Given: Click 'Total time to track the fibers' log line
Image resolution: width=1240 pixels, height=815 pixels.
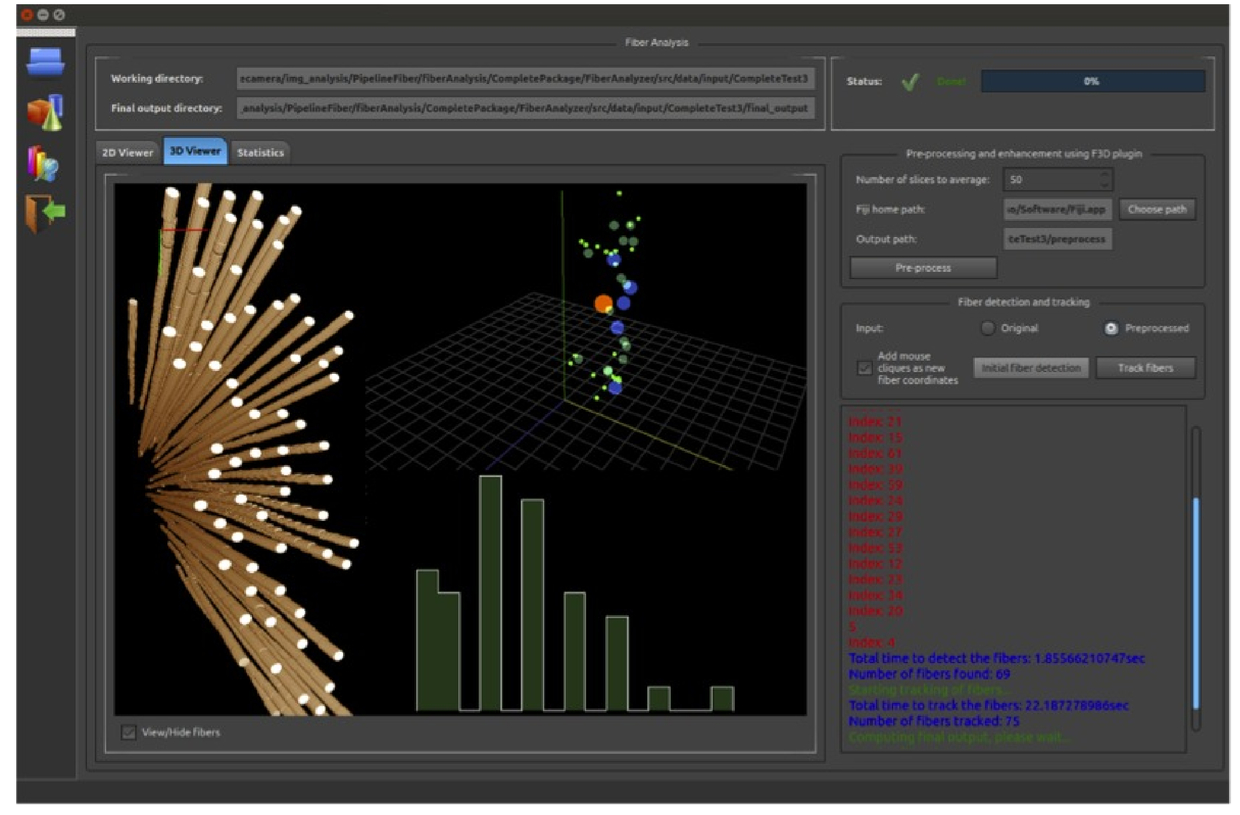Looking at the screenshot, I should click(x=988, y=706).
